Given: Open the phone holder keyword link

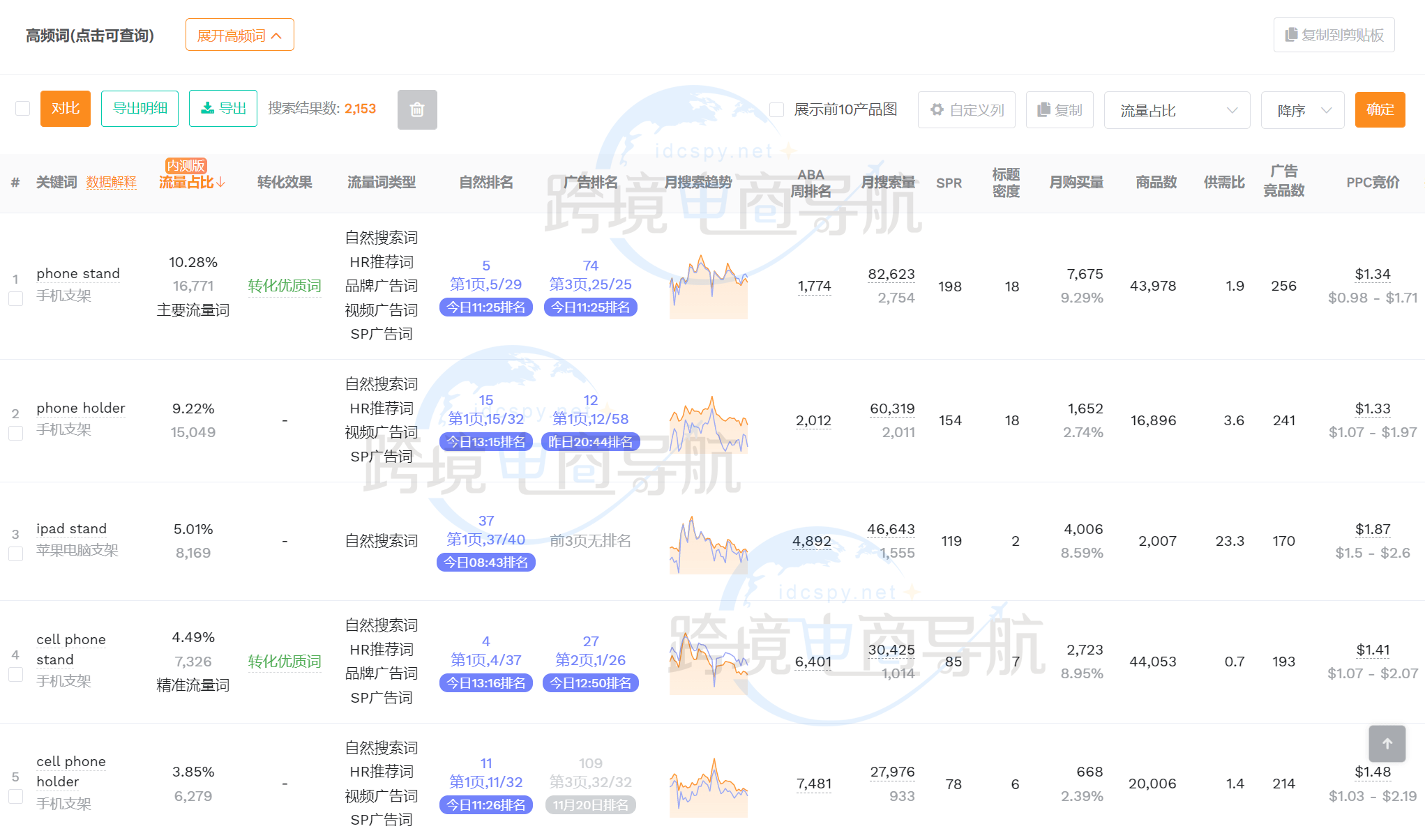Looking at the screenshot, I should 81,408.
